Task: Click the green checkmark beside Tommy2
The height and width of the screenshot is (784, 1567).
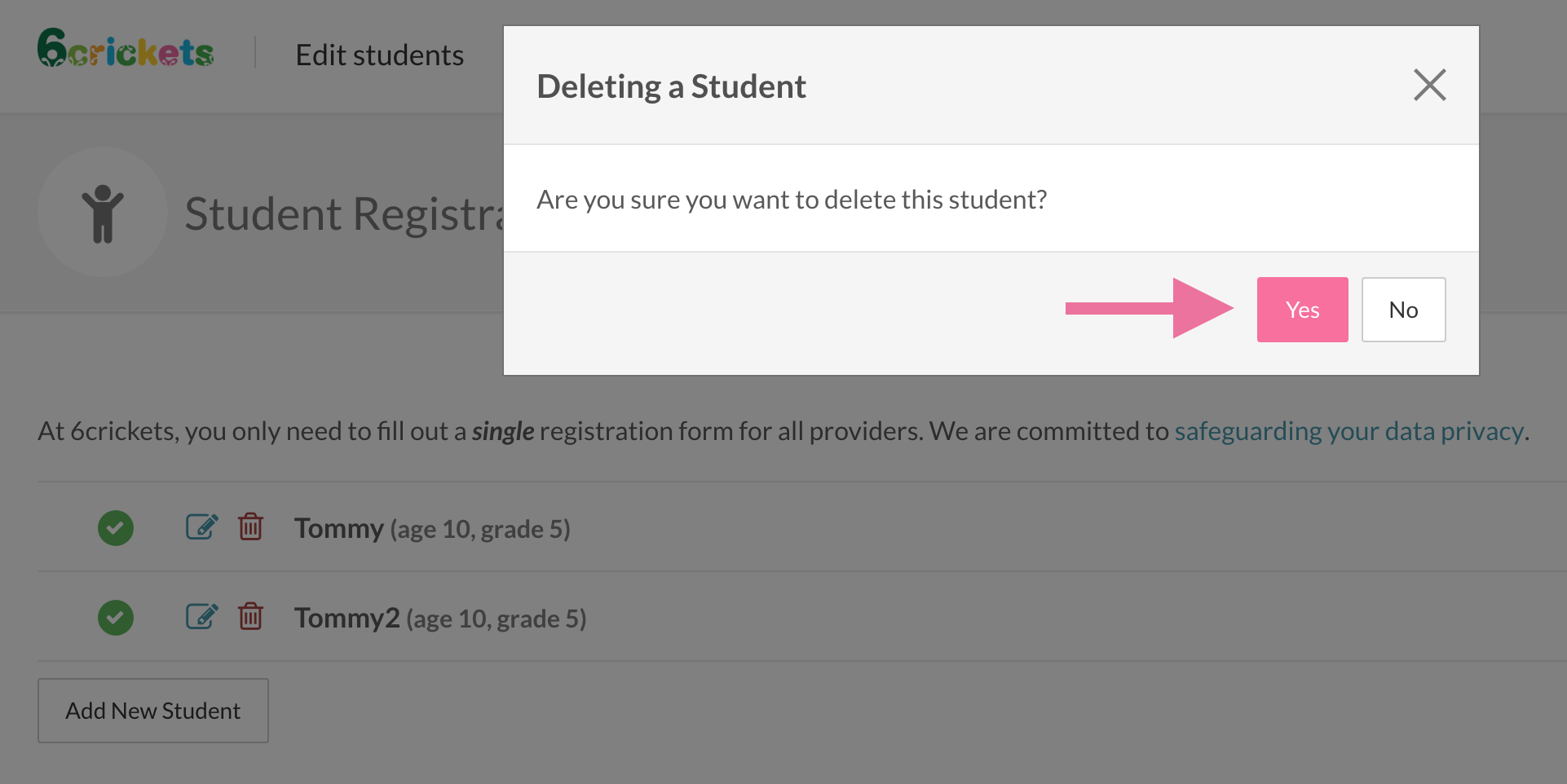Action: (x=116, y=618)
